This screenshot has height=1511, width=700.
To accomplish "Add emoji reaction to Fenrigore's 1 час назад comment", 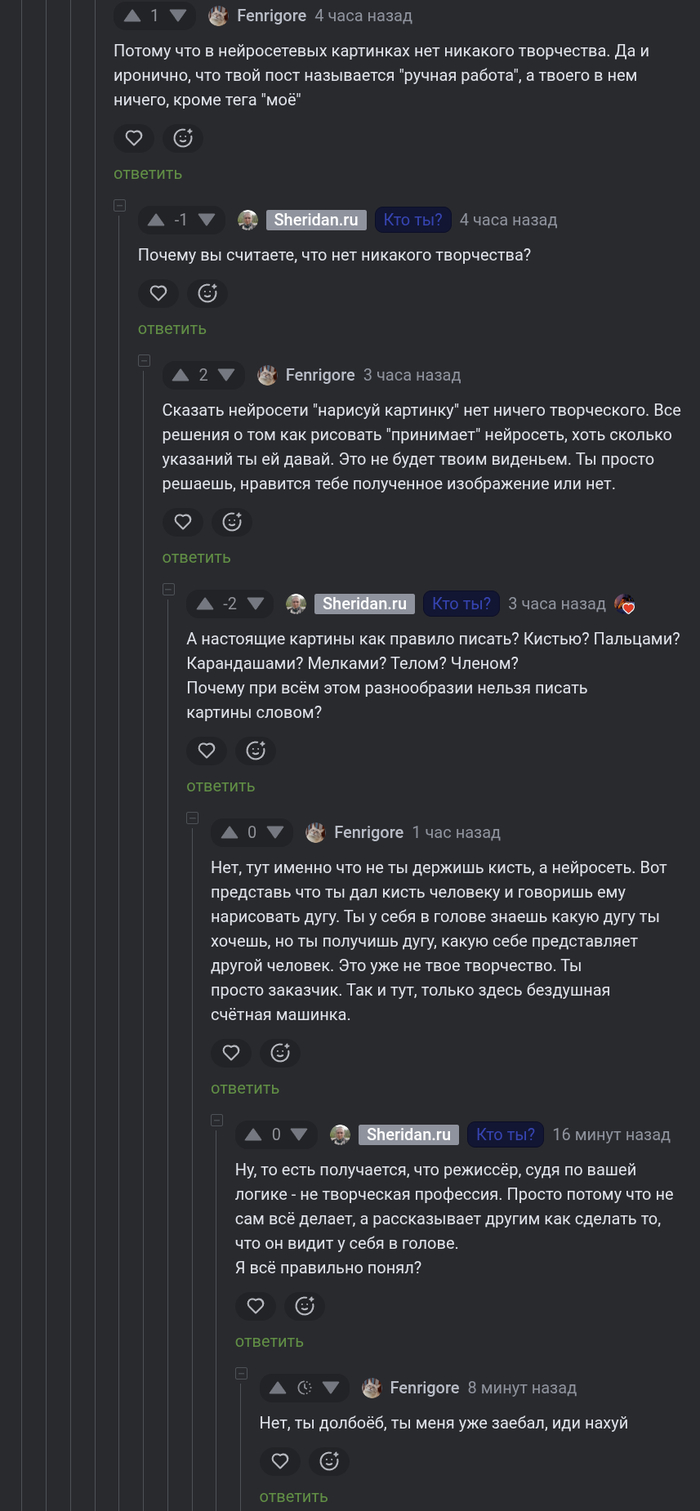I will pos(280,1053).
